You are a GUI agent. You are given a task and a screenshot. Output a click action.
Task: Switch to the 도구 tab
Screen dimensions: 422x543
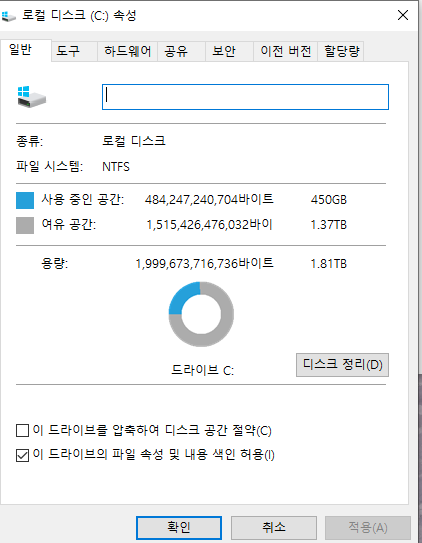pos(74,52)
